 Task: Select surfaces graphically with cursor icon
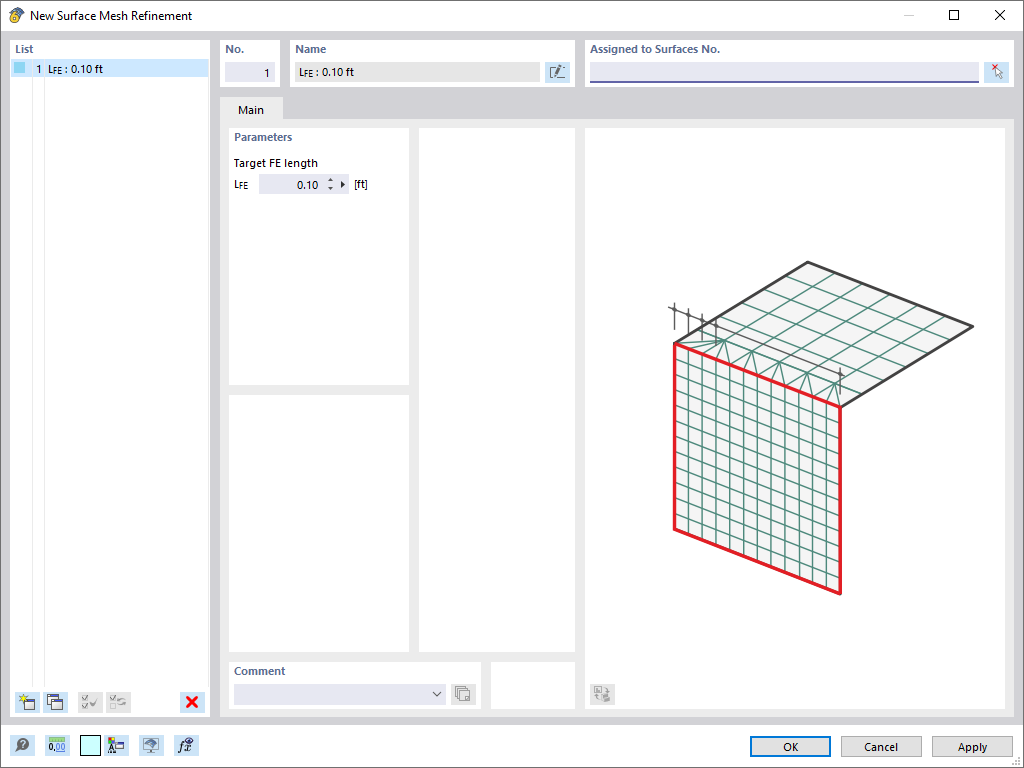[996, 71]
